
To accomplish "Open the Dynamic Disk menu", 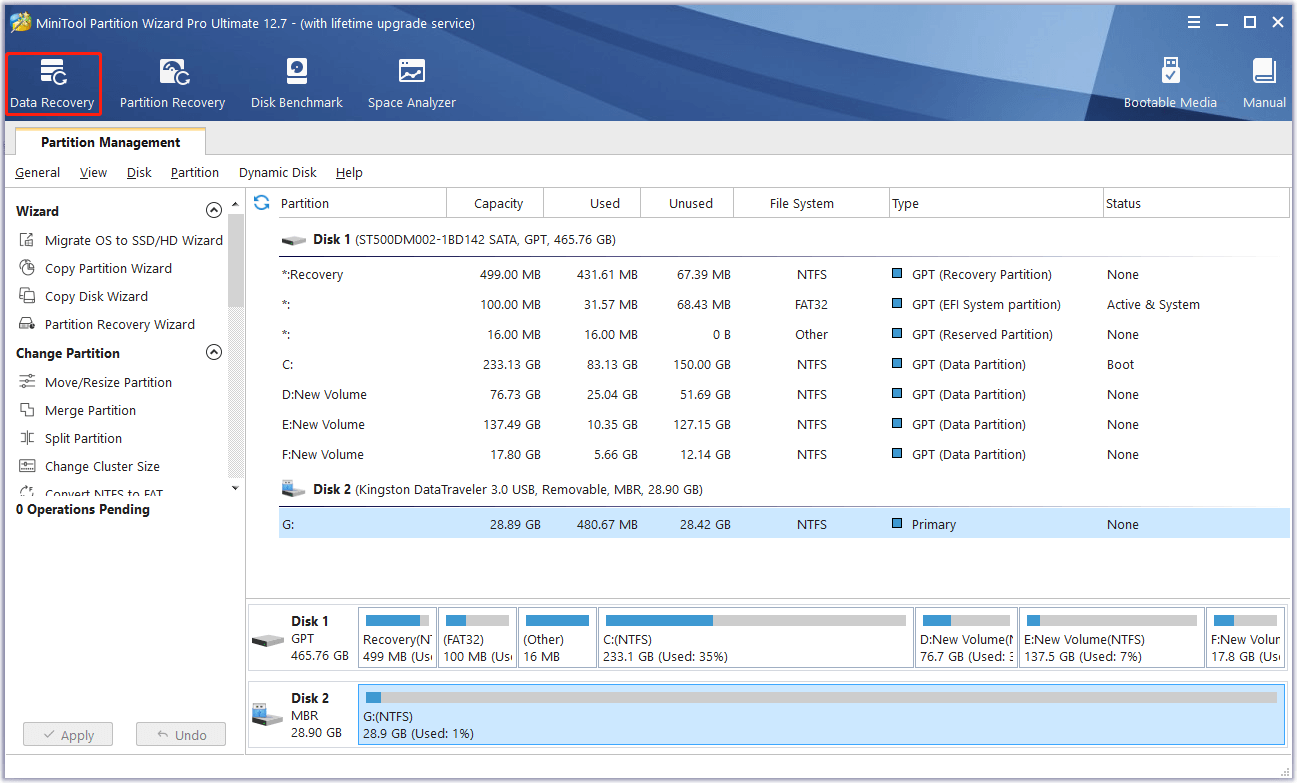I will tap(278, 172).
